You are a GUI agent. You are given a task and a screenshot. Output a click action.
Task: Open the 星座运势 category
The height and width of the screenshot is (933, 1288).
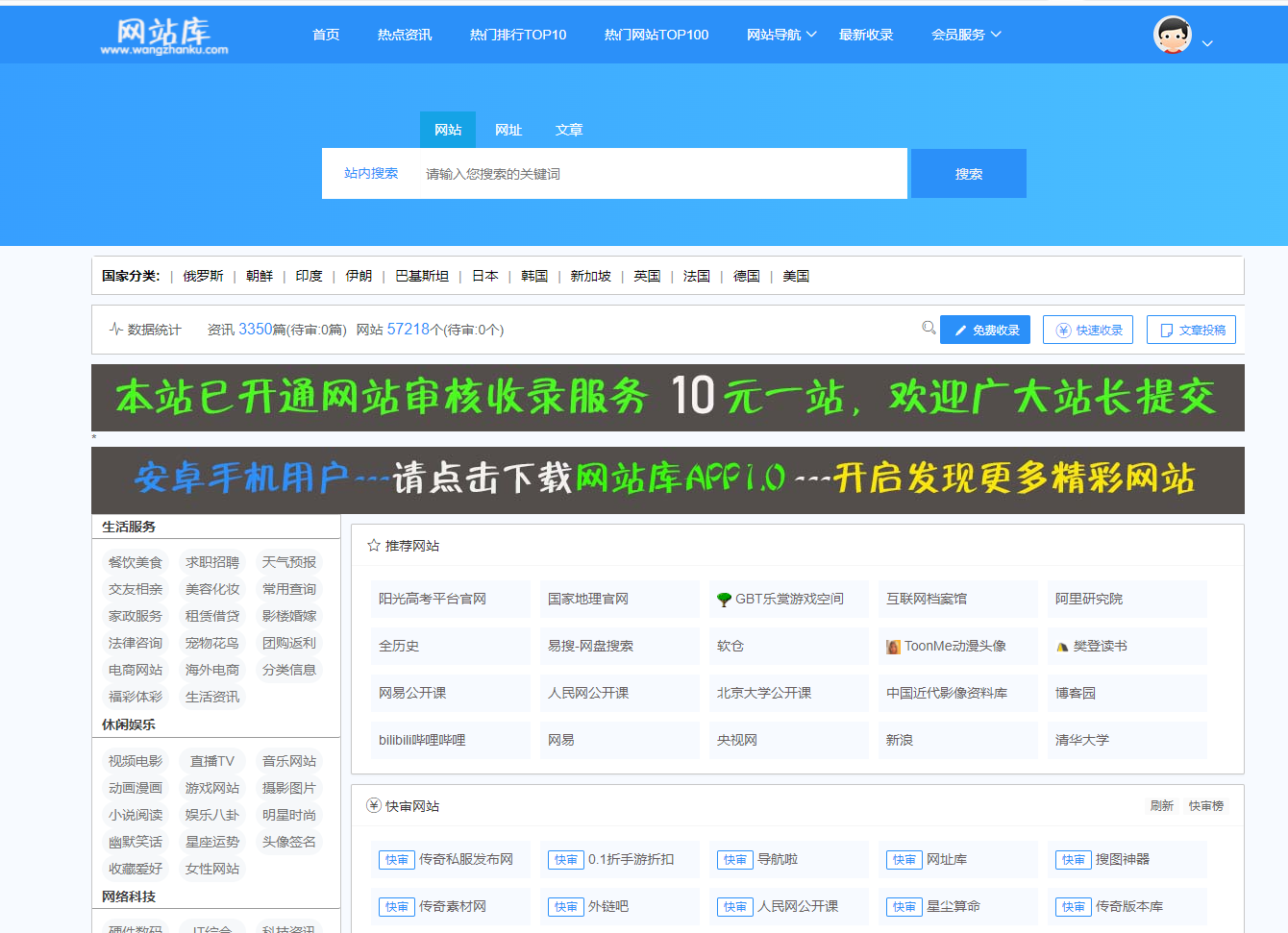tap(212, 842)
